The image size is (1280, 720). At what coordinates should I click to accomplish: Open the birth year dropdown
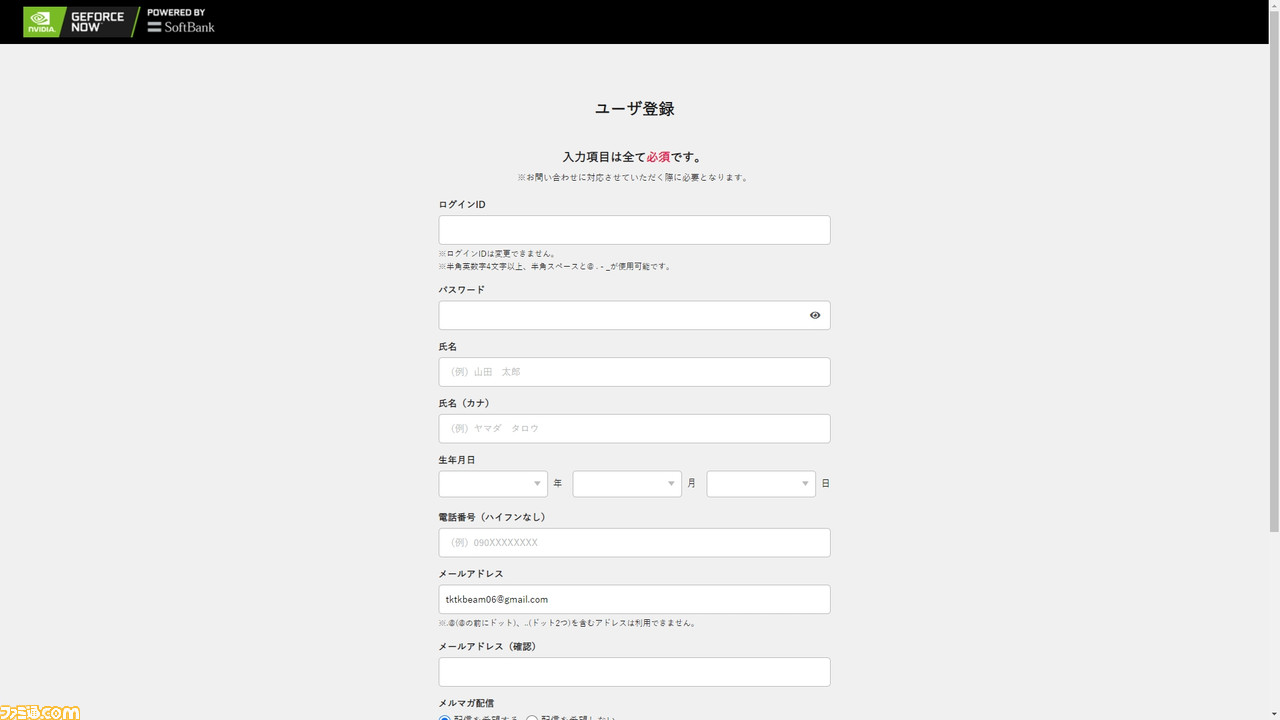(x=493, y=484)
